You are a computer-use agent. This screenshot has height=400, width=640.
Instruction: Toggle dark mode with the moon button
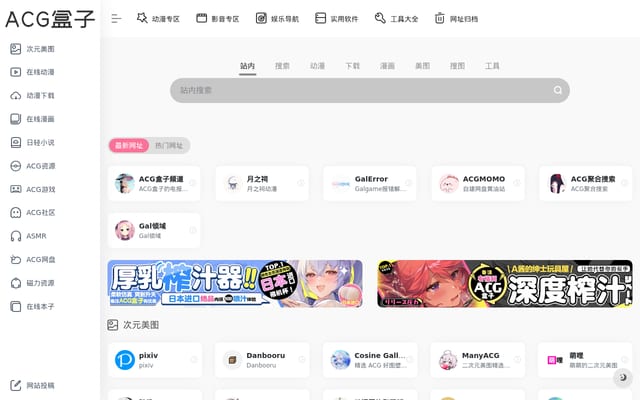tap(623, 378)
